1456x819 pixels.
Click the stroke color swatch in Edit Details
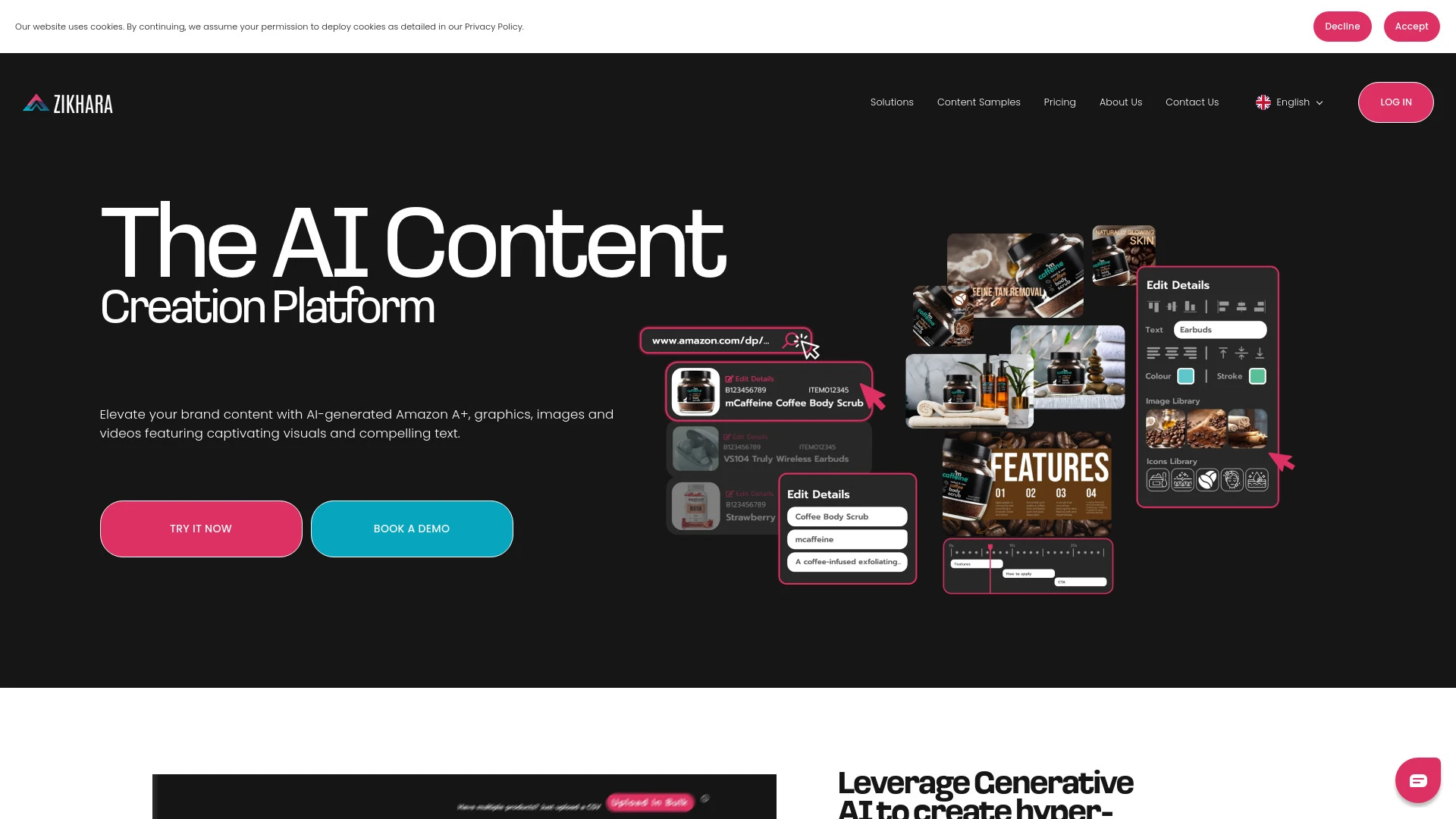click(1257, 376)
